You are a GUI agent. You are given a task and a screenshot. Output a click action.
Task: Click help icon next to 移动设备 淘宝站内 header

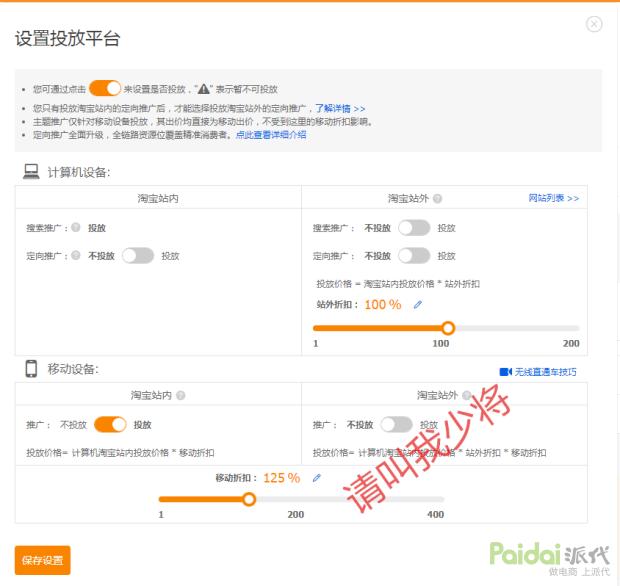[x=181, y=395]
